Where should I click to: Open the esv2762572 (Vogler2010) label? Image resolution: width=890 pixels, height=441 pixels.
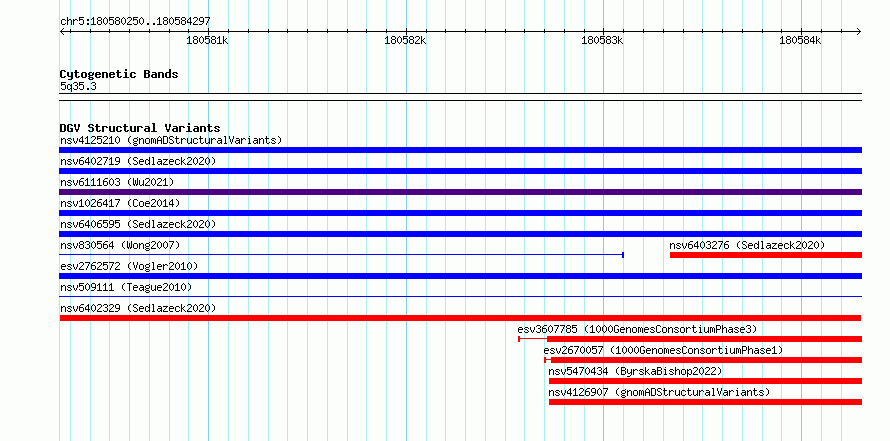(x=129, y=266)
